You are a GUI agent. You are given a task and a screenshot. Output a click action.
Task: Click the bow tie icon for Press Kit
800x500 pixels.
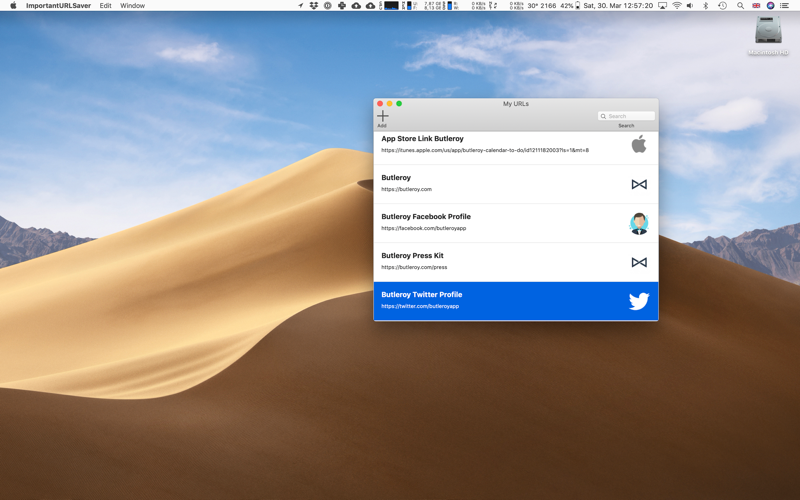click(638, 262)
